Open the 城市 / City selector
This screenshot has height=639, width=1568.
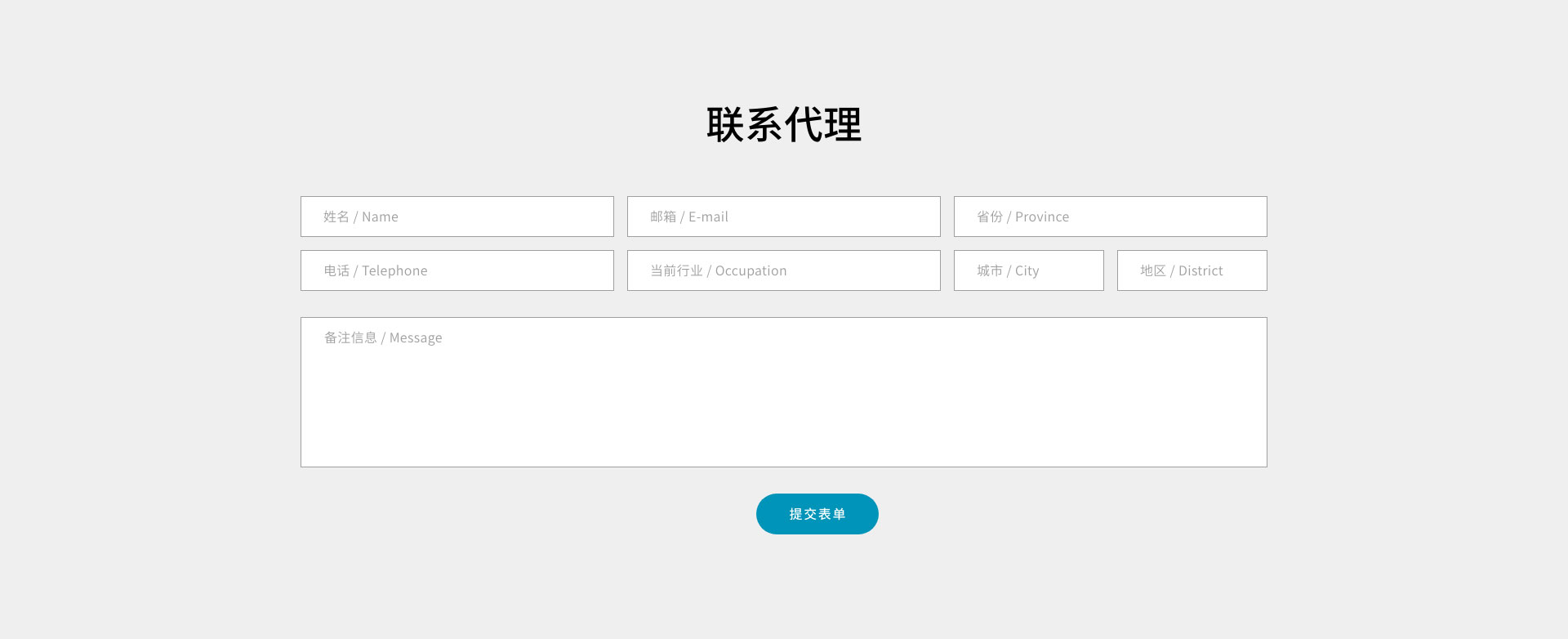(1029, 270)
